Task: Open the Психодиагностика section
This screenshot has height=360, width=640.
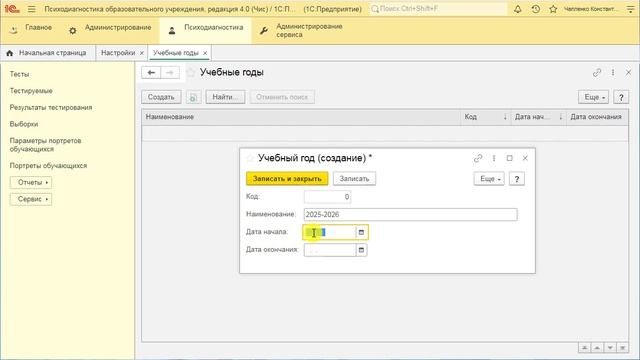Action: 205,30
